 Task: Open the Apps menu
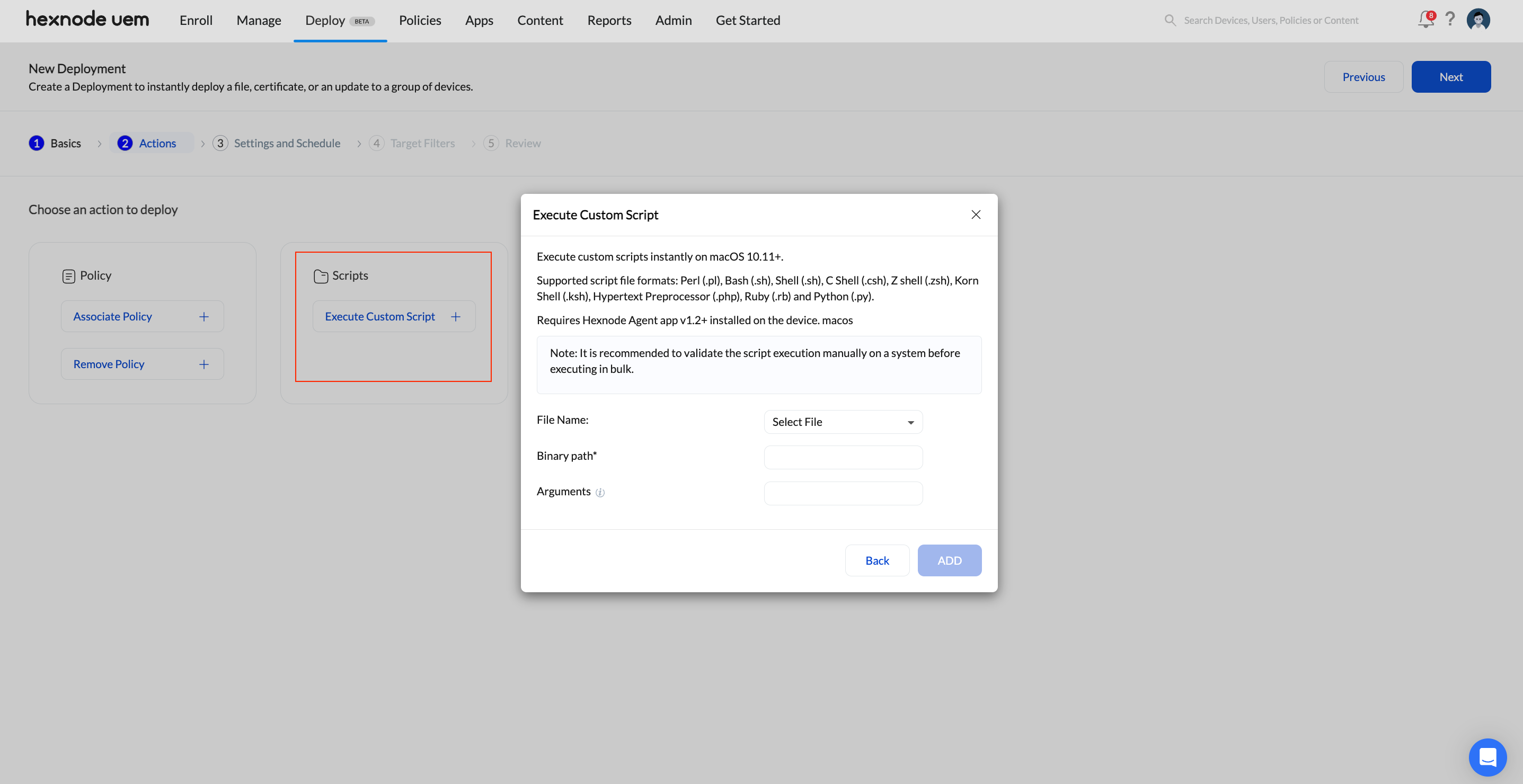point(480,20)
